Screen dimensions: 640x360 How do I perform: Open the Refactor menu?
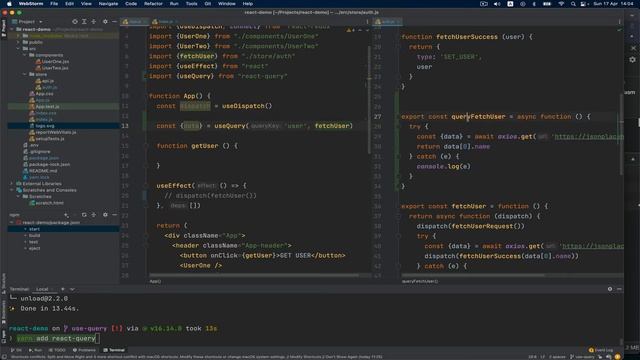[153, 4]
